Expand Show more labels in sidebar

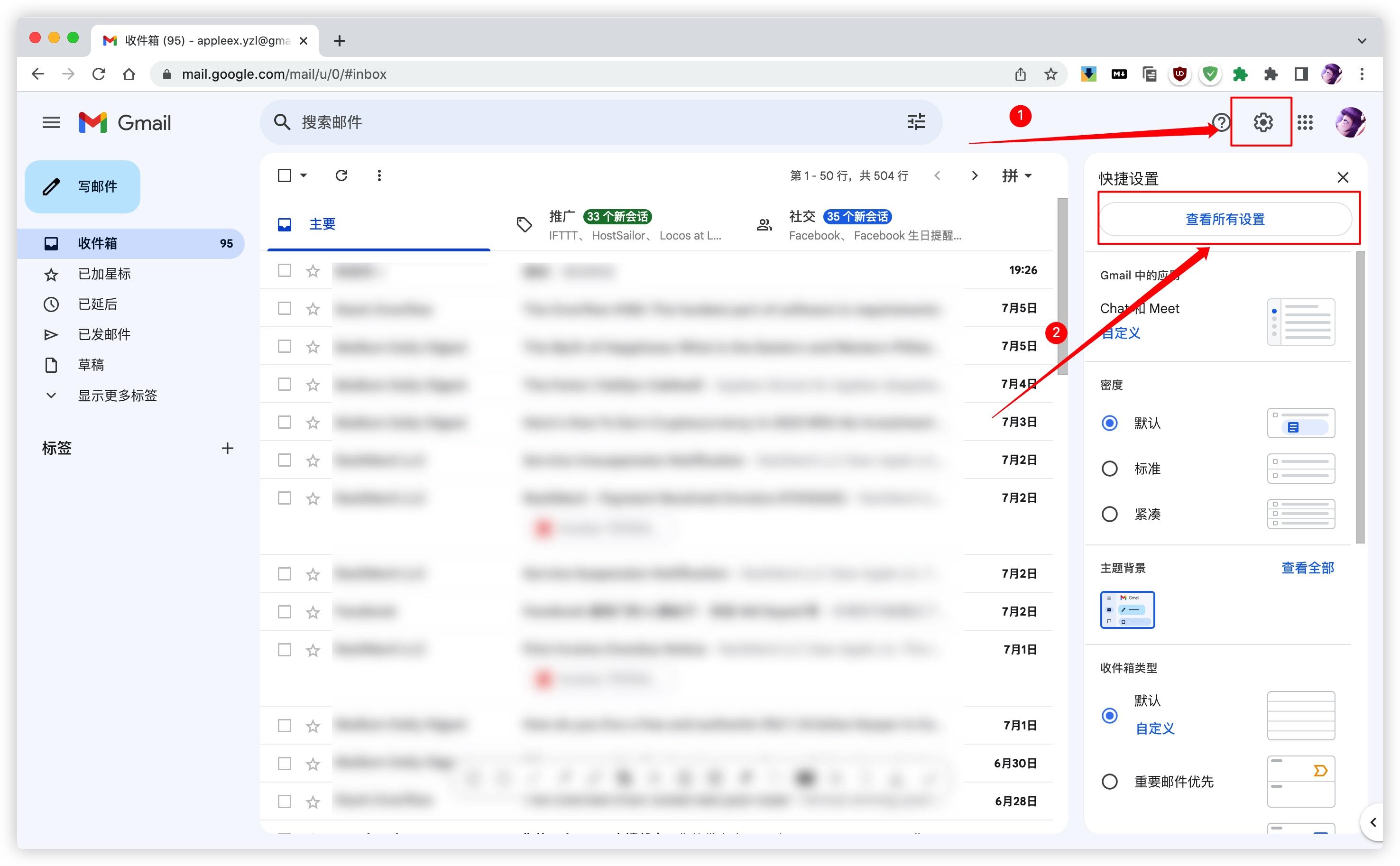point(117,395)
